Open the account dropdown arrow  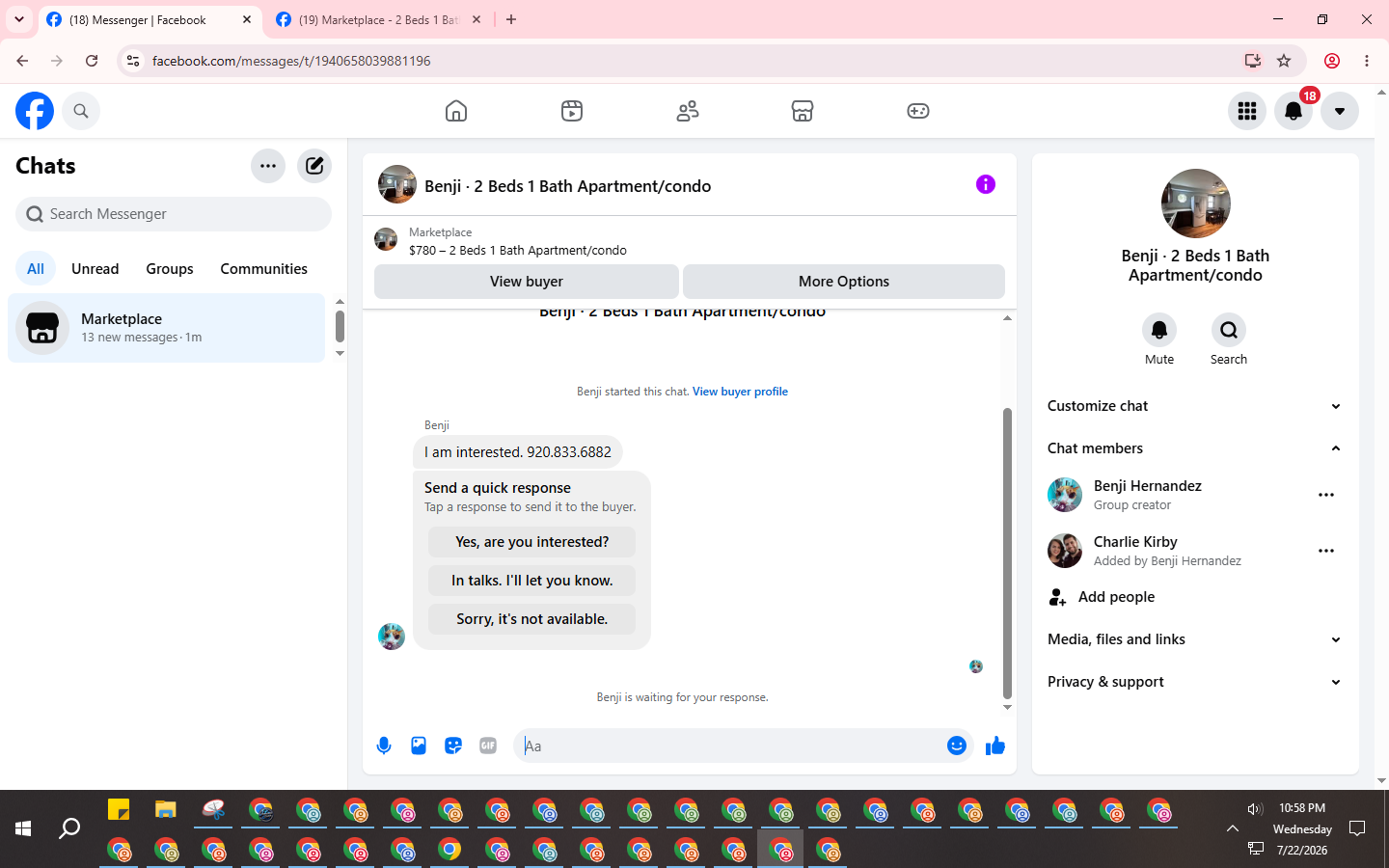tap(1340, 111)
